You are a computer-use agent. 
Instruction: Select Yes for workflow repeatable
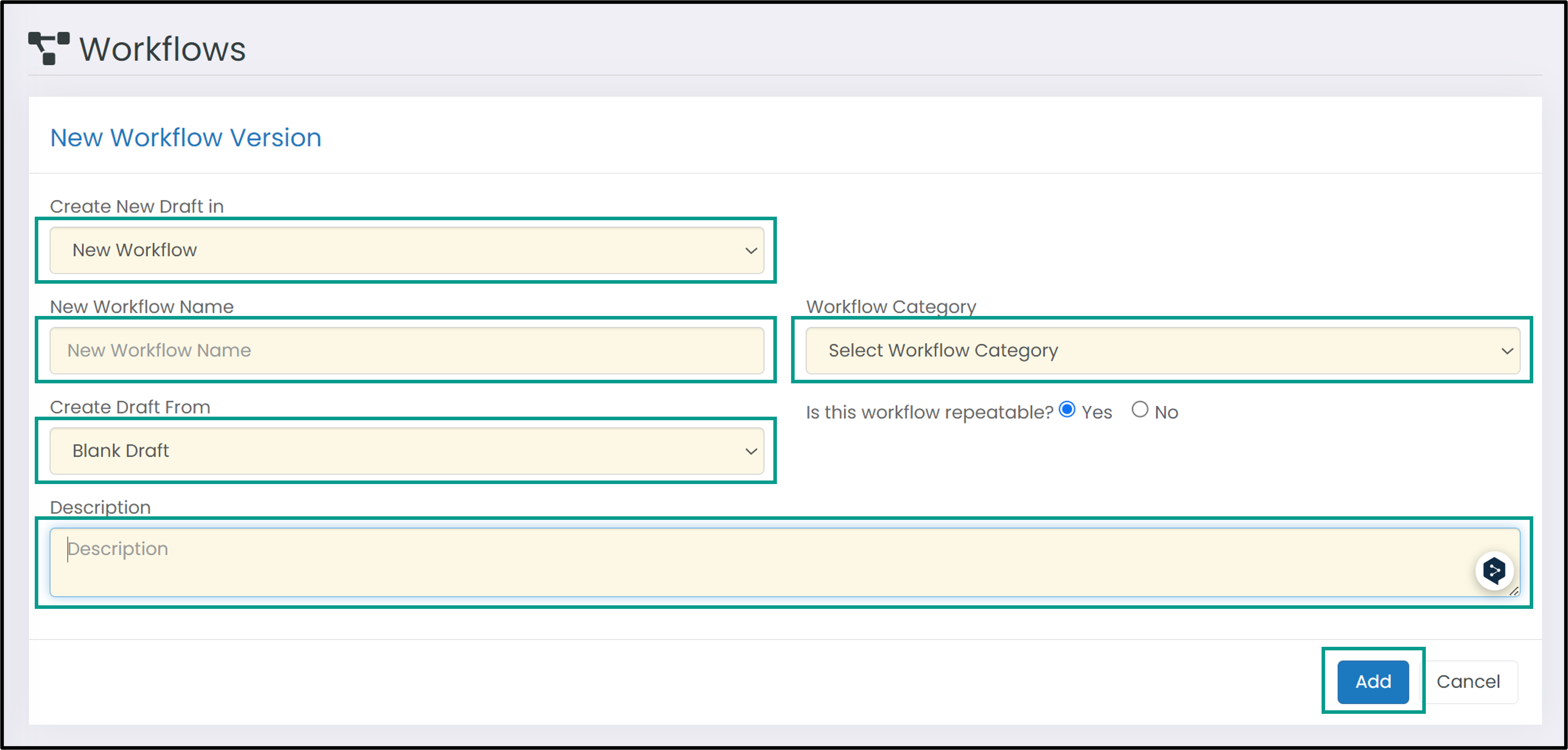click(1067, 409)
